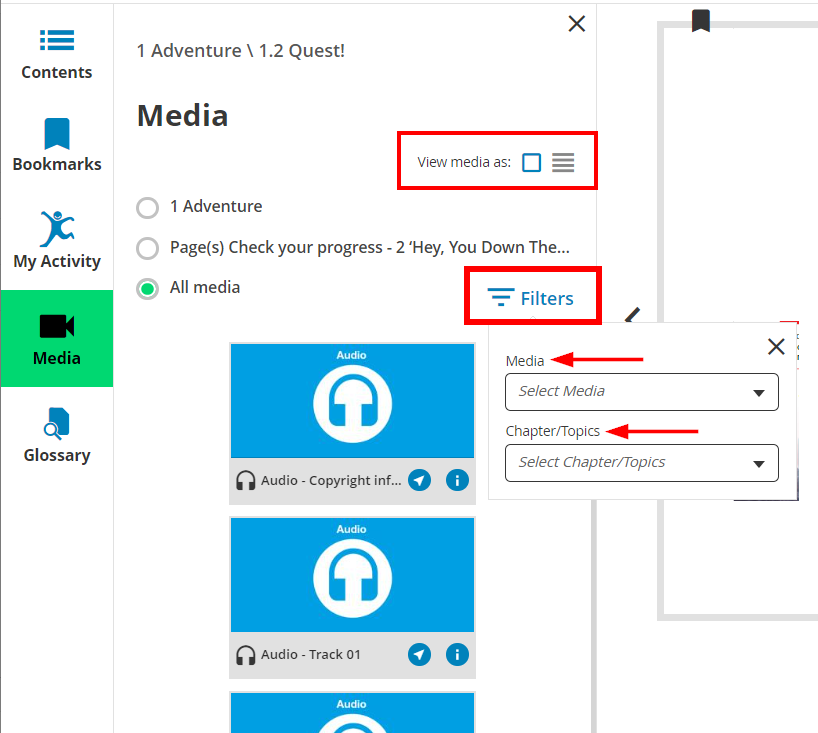818x733 pixels.
Task: Close the Media side panel
Action: (x=576, y=24)
